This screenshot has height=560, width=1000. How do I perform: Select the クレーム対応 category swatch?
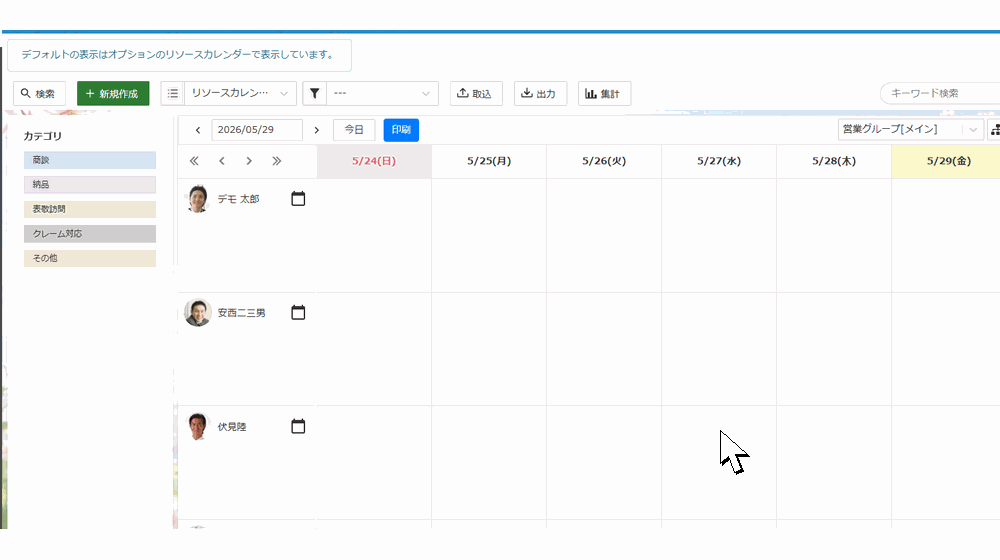coord(90,233)
